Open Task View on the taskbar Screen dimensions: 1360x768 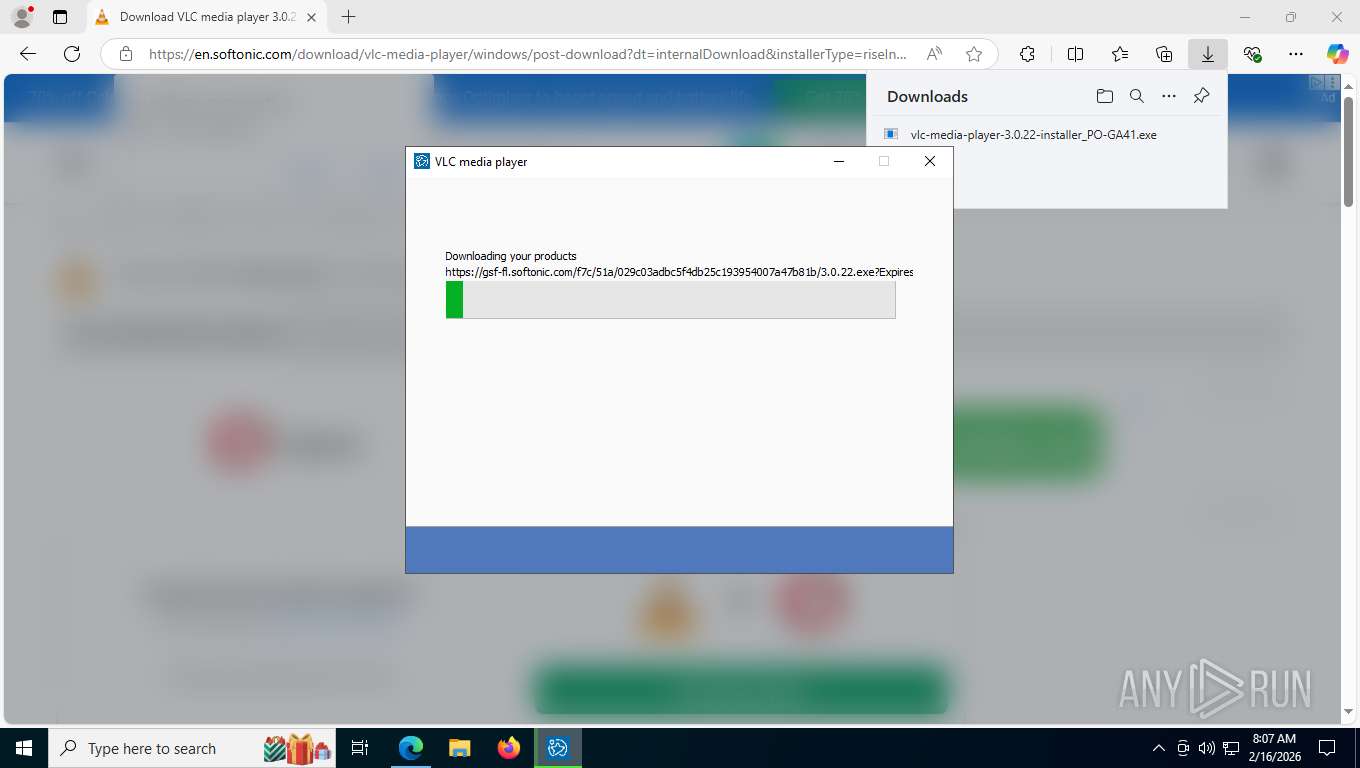coord(360,748)
